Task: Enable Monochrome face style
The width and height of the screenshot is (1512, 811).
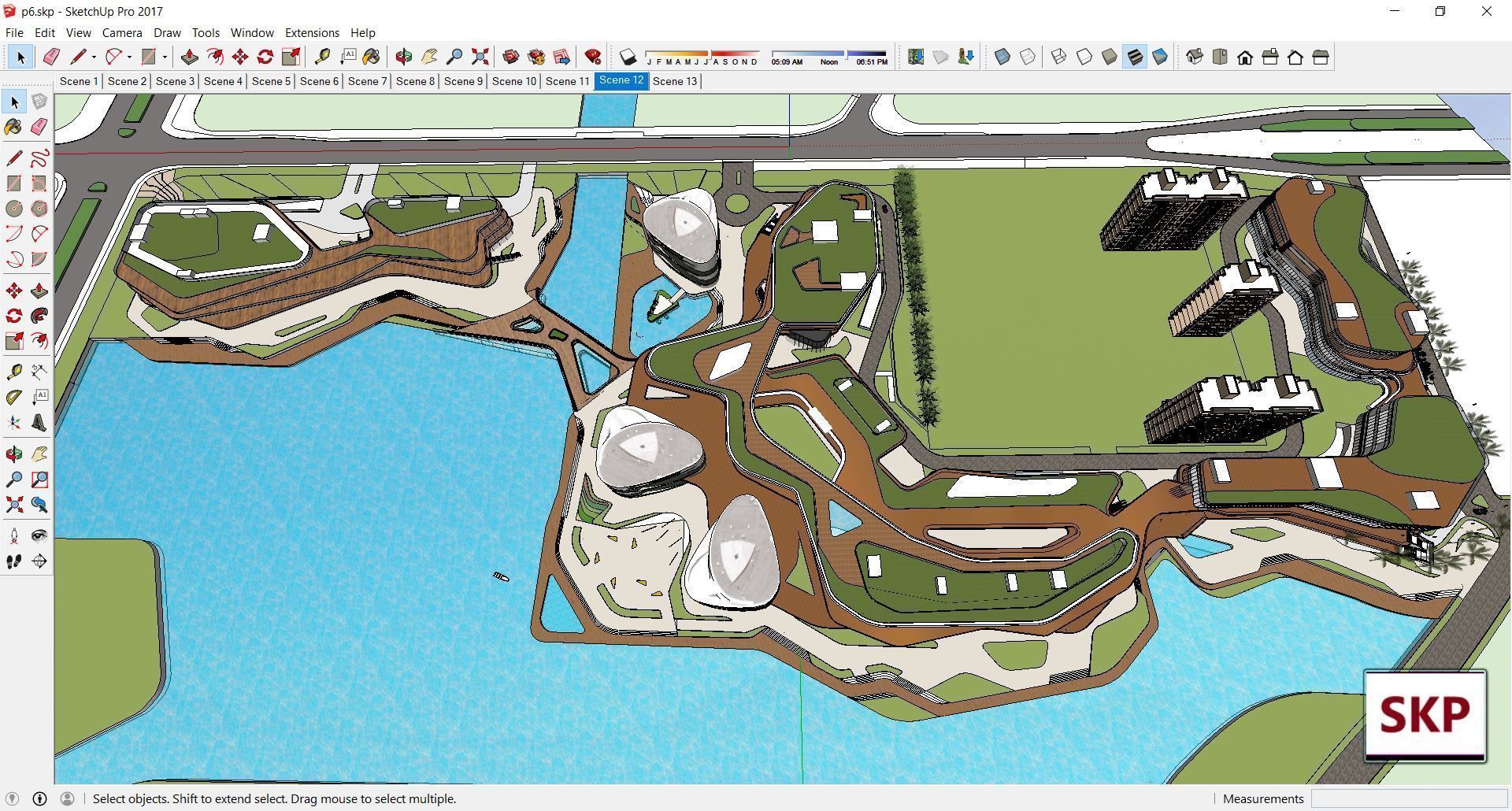Action: [x=1160, y=57]
